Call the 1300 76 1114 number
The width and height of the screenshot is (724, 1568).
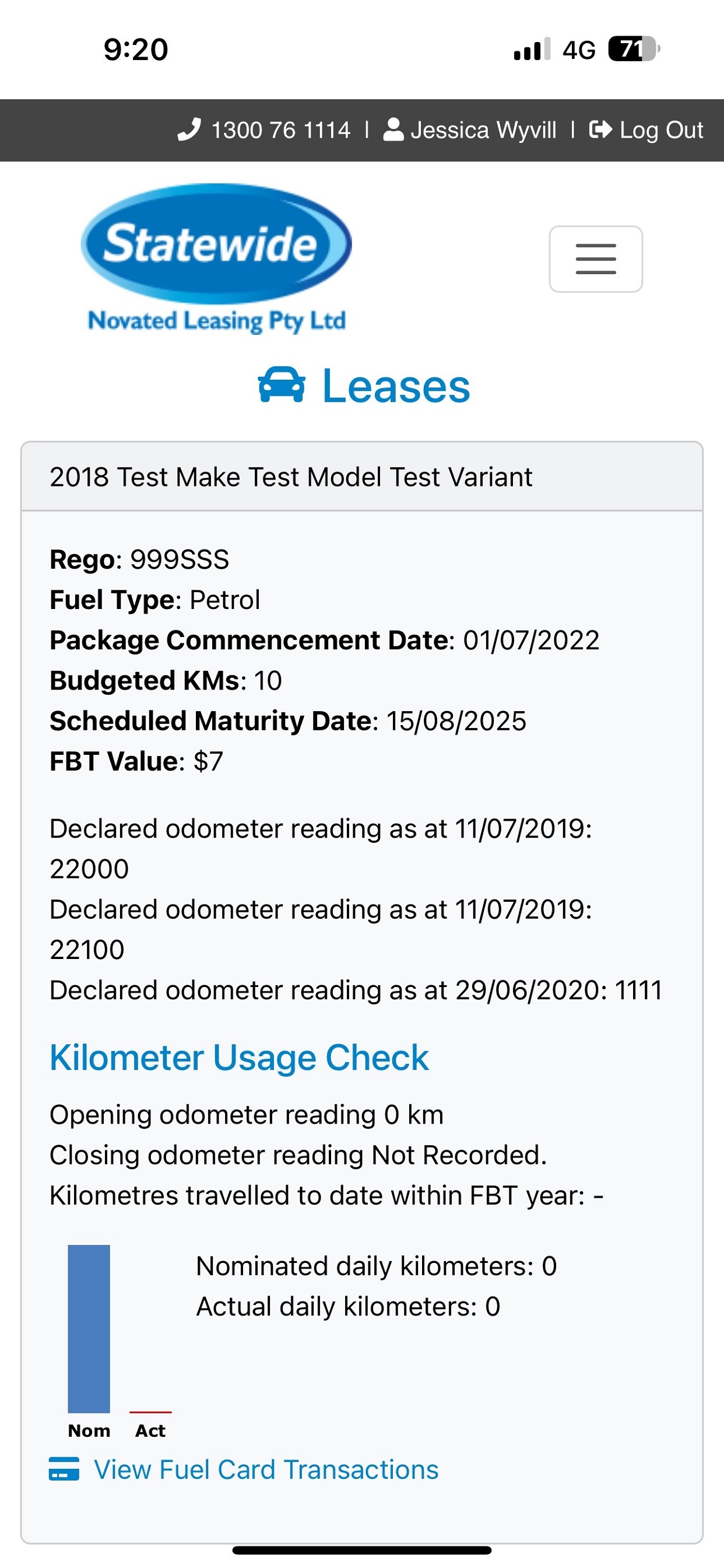click(x=280, y=130)
